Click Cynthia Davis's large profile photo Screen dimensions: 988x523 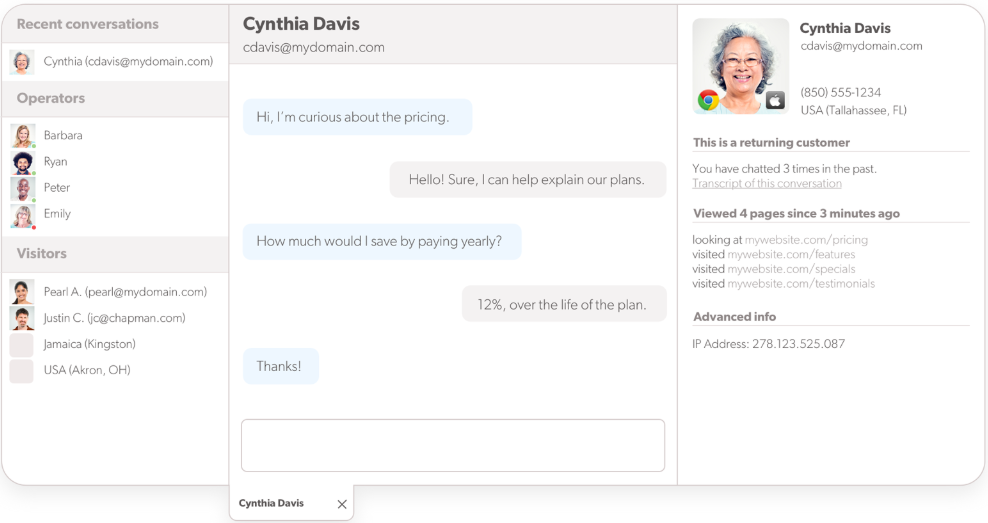click(740, 66)
